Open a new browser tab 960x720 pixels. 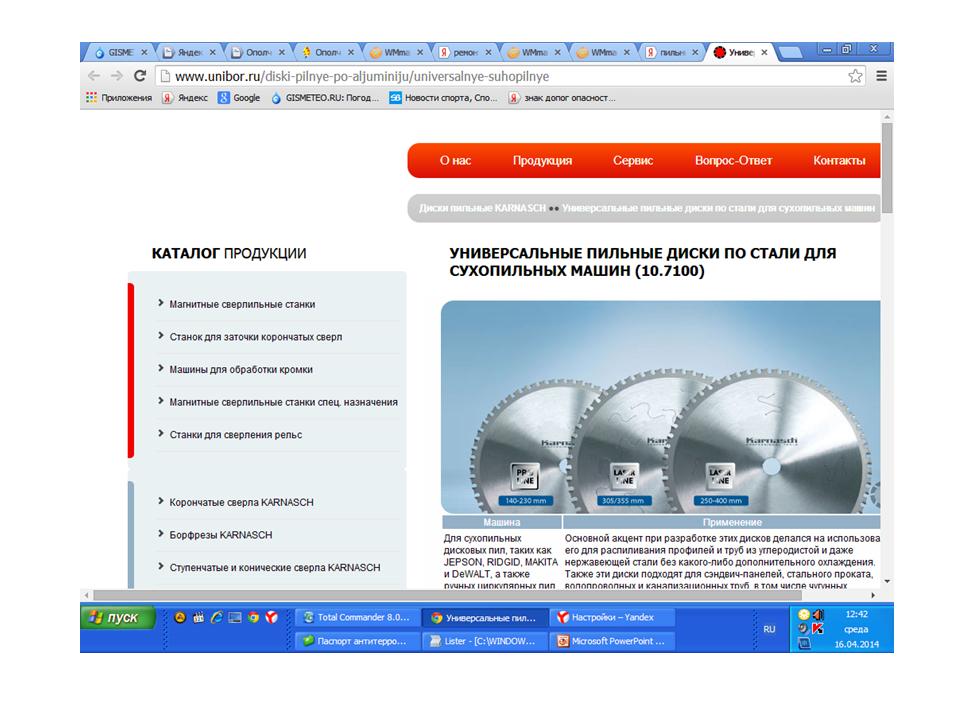[791, 53]
